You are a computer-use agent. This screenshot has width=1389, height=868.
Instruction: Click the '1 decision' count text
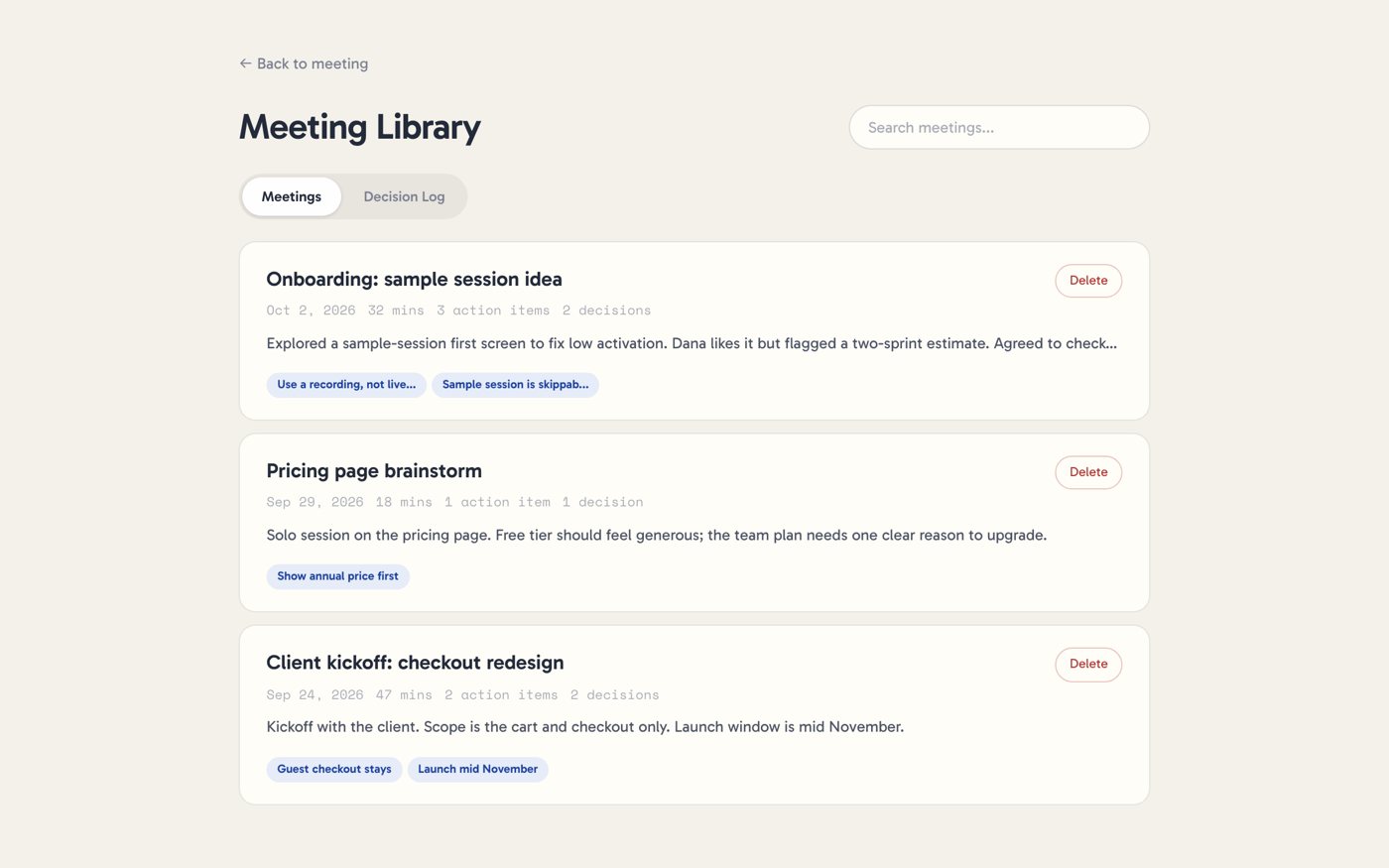pyautogui.click(x=602, y=502)
